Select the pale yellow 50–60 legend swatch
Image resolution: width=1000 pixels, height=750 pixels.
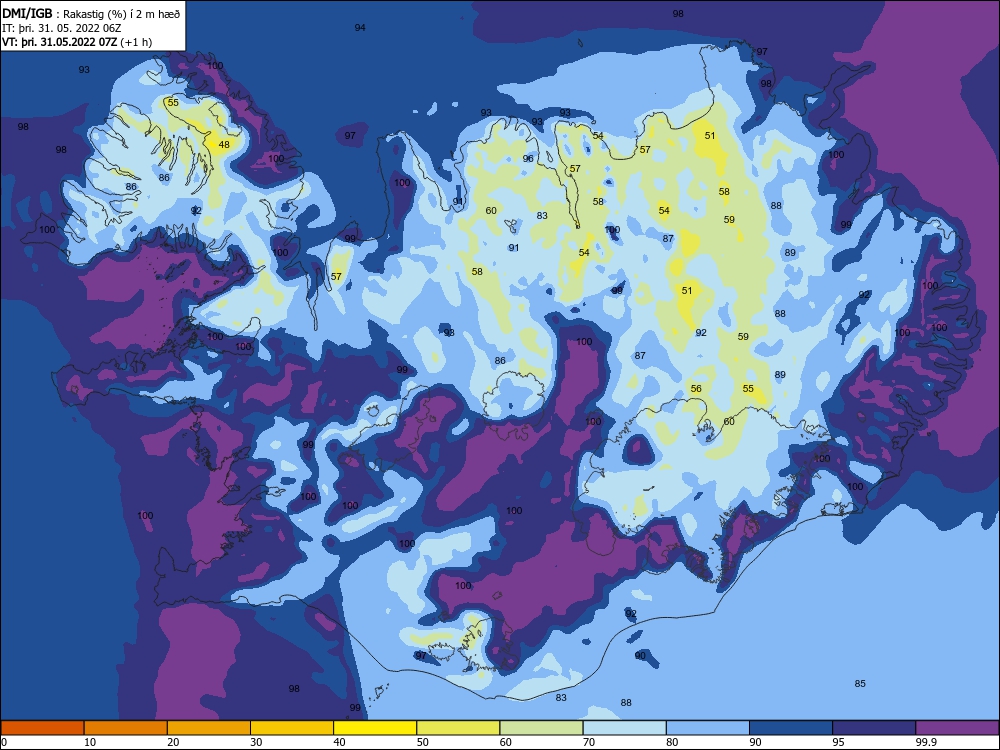[459, 728]
